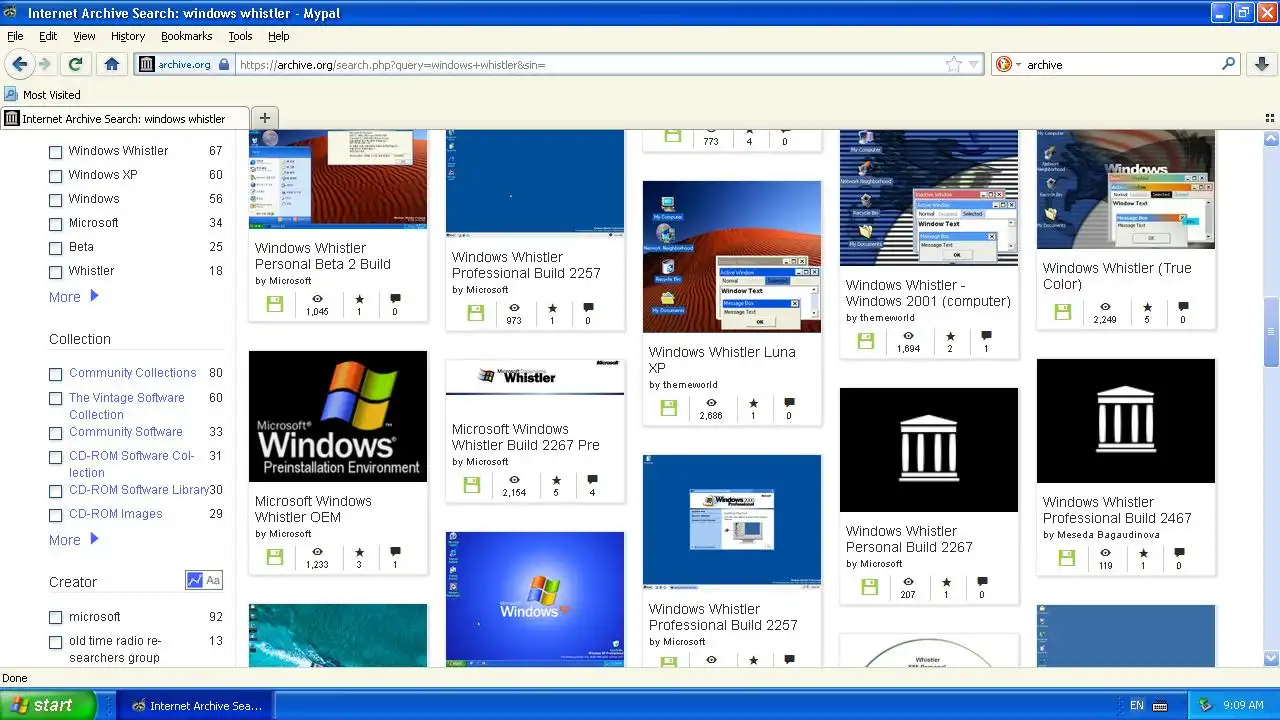This screenshot has width=1280, height=720.
Task: Click the address bar URL field
Action: [588, 64]
